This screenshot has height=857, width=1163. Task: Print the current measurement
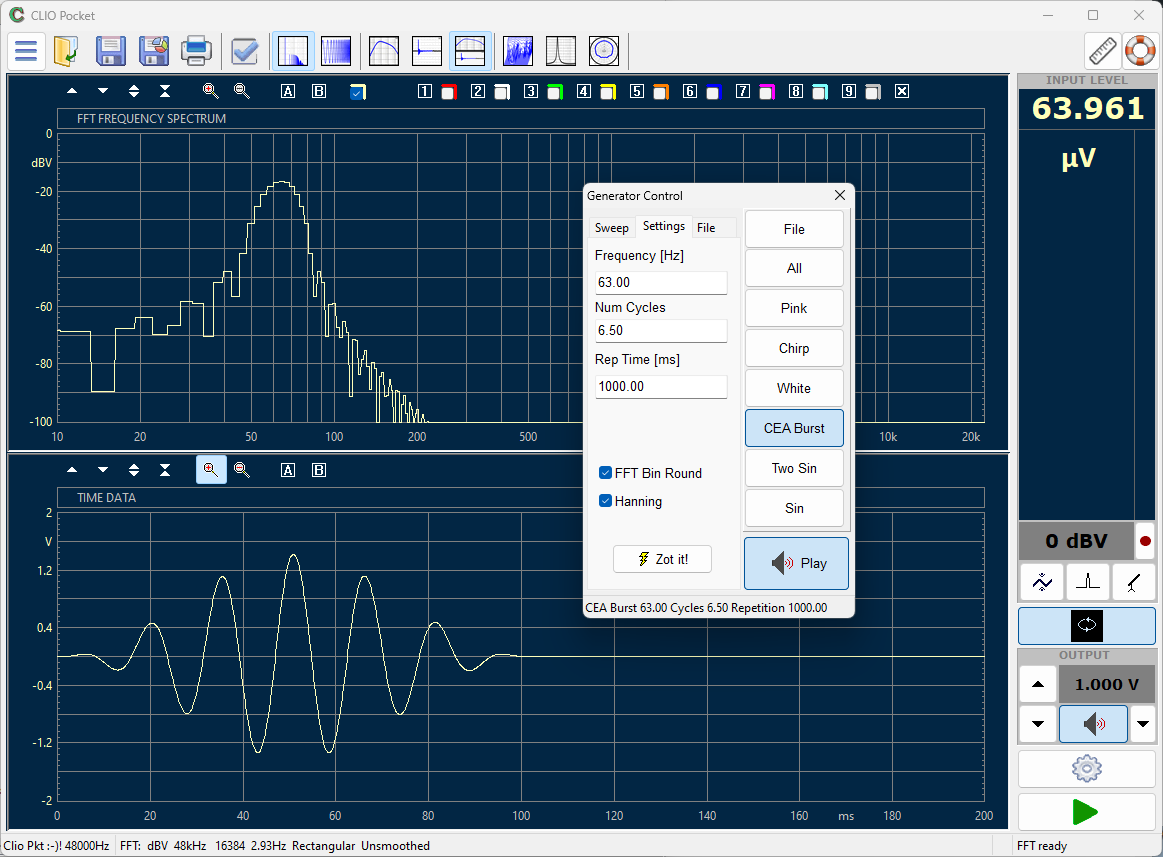pyautogui.click(x=197, y=51)
